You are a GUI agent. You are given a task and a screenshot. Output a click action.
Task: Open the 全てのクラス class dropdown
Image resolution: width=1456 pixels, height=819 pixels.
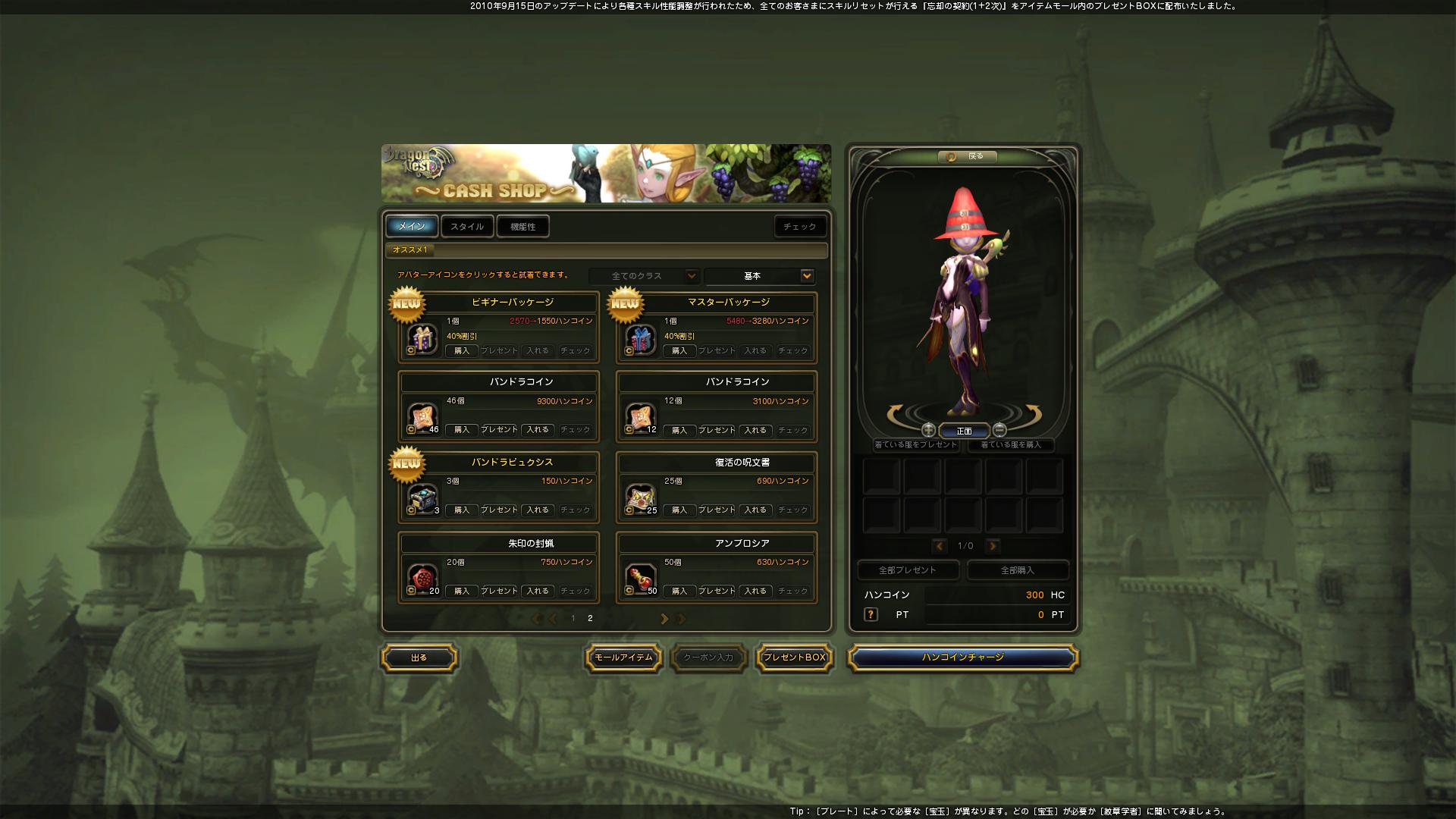pyautogui.click(x=644, y=276)
